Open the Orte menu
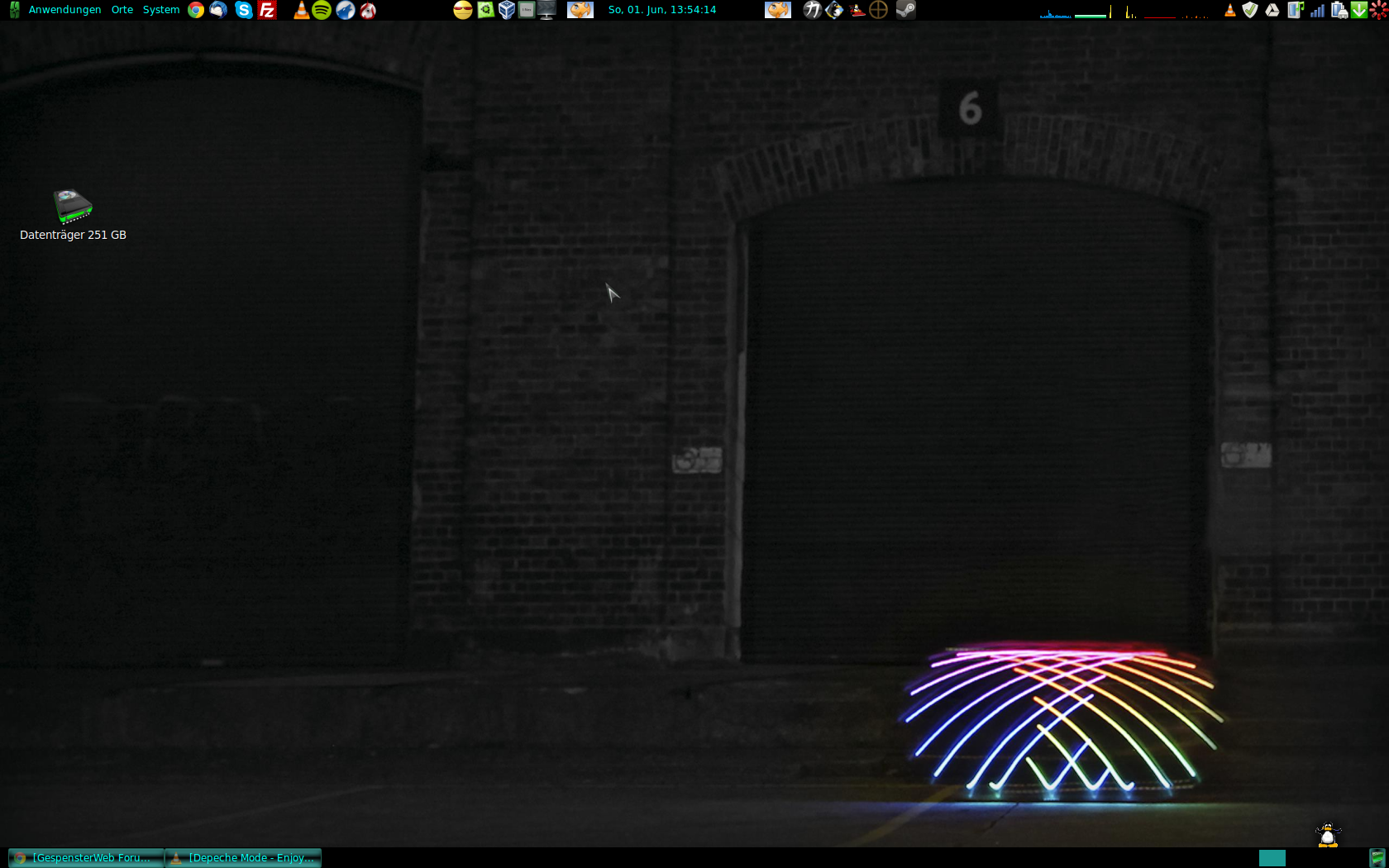Screen dimensions: 1389x868 pos(122,10)
